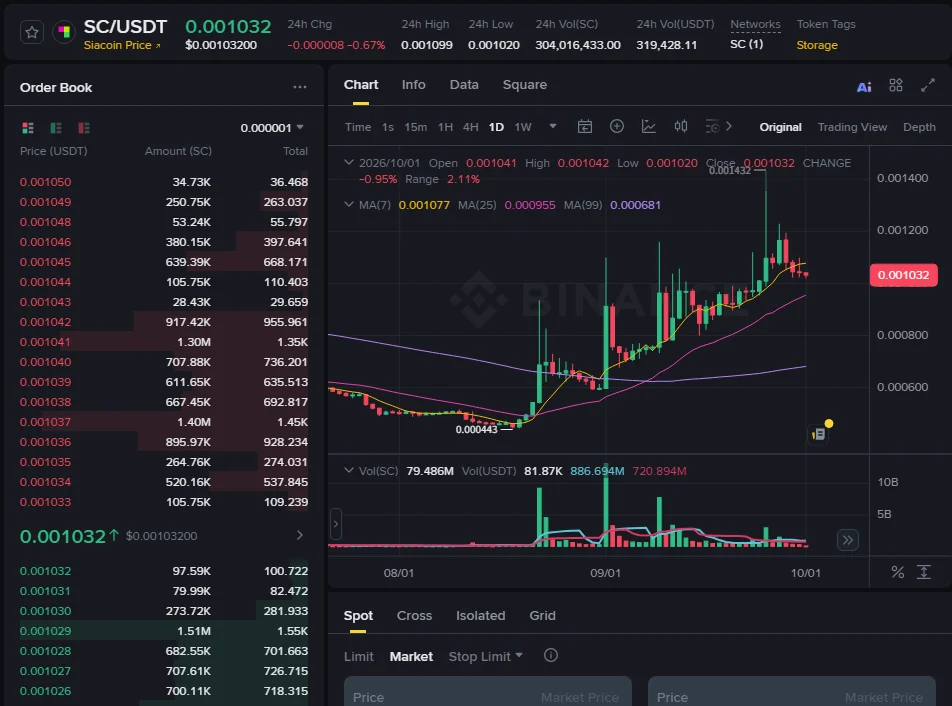Viewport: 952px width, 706px height.
Task: Open more time intervals dropdown
Action: [552, 126]
